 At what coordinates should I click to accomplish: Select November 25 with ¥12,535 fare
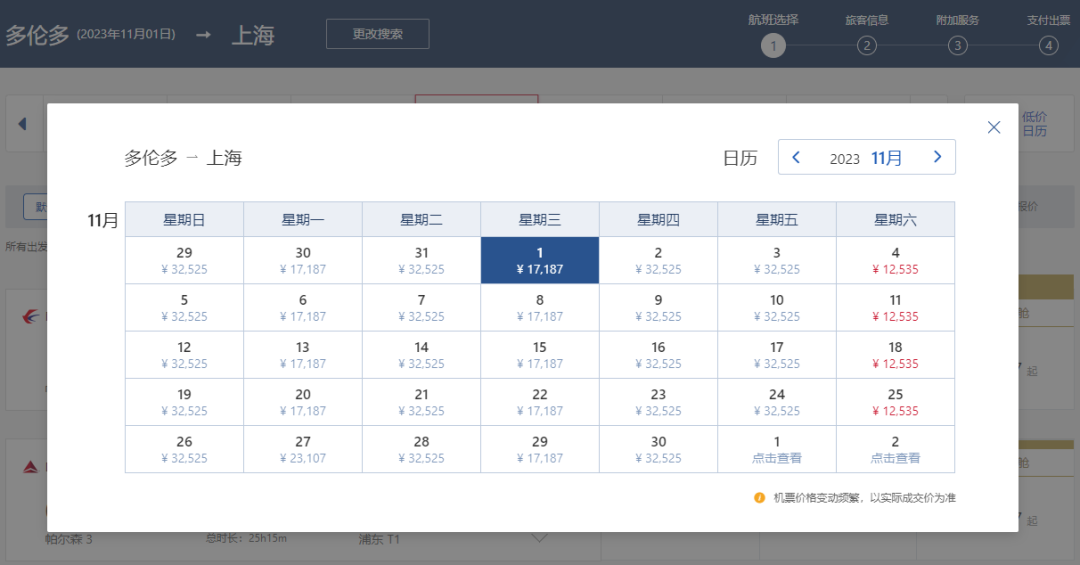coord(895,402)
